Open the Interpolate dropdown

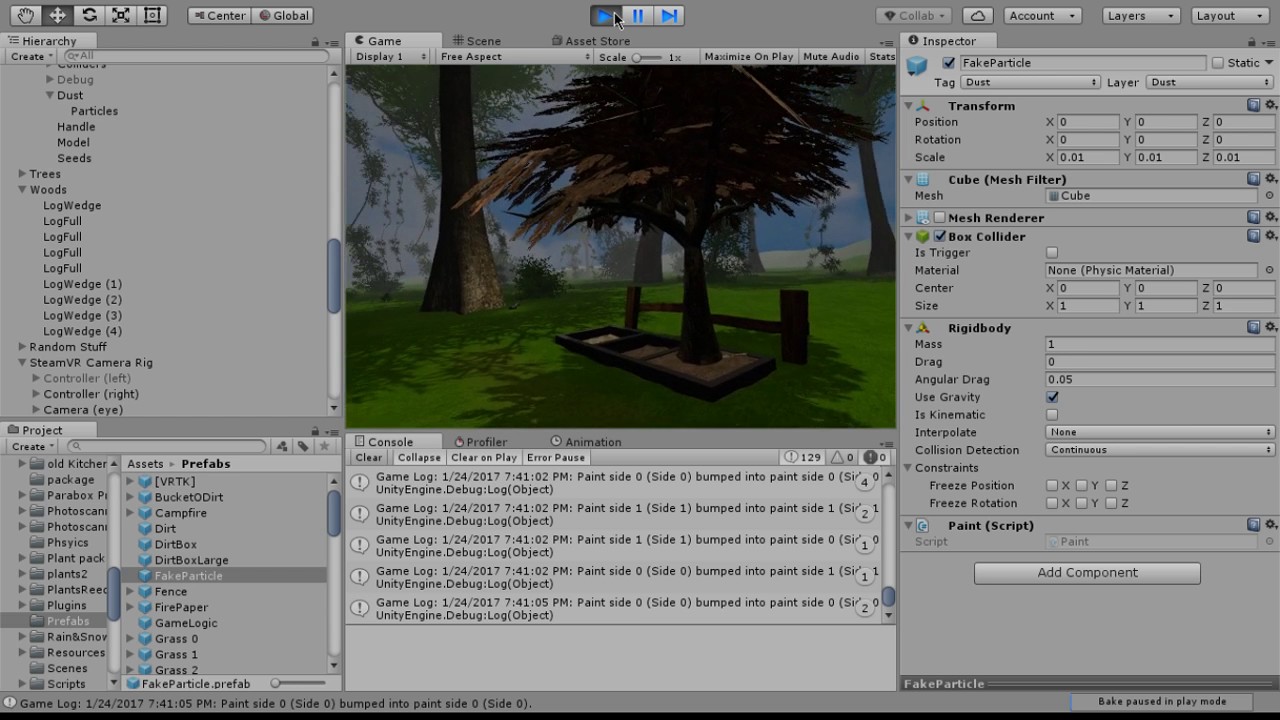point(1160,432)
